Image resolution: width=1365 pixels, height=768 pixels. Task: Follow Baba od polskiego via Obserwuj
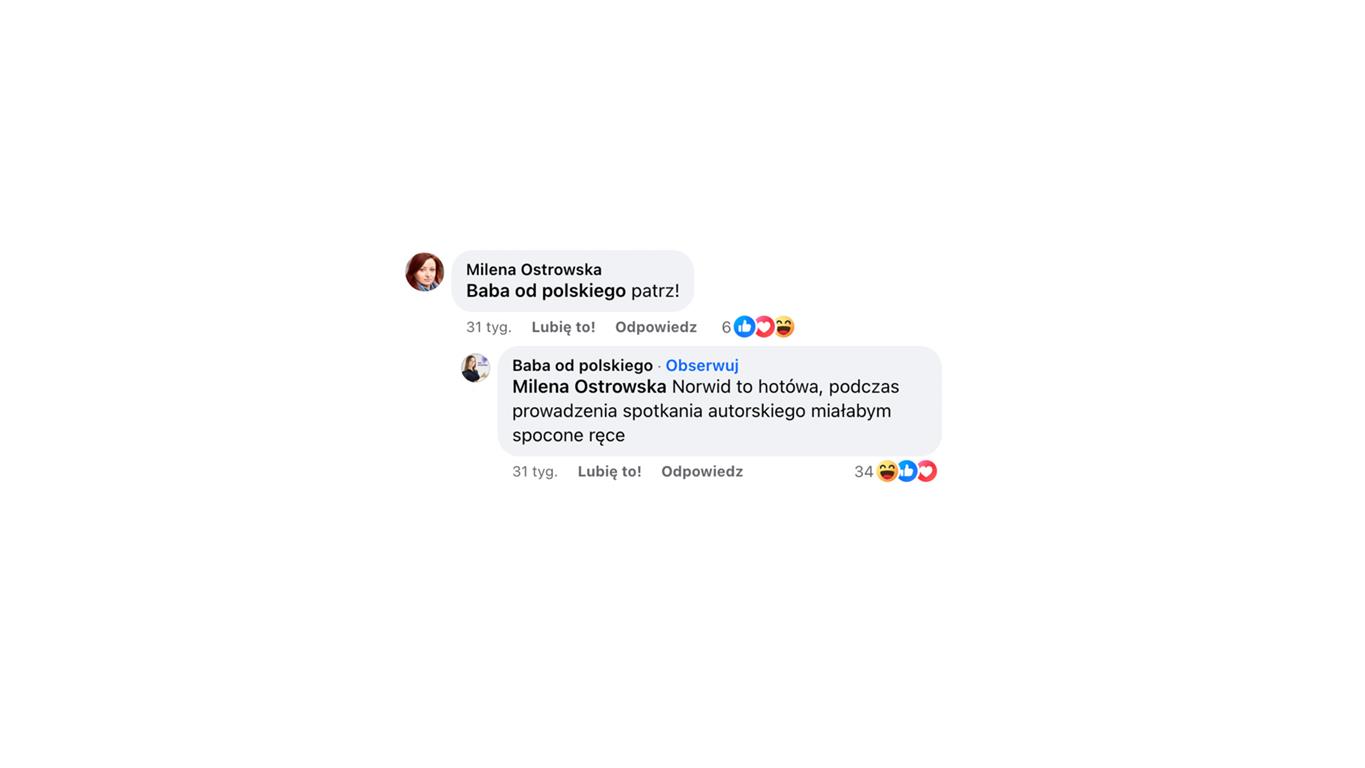coord(702,365)
